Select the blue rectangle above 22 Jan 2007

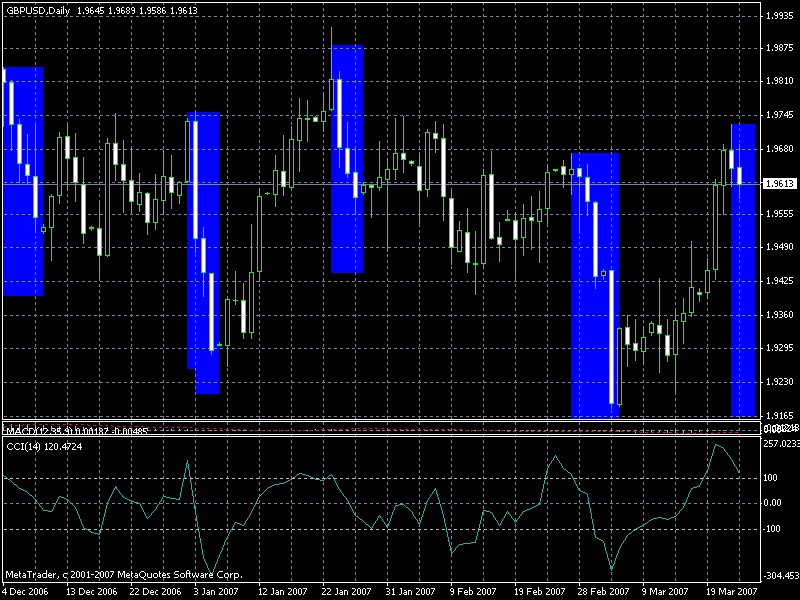347,159
